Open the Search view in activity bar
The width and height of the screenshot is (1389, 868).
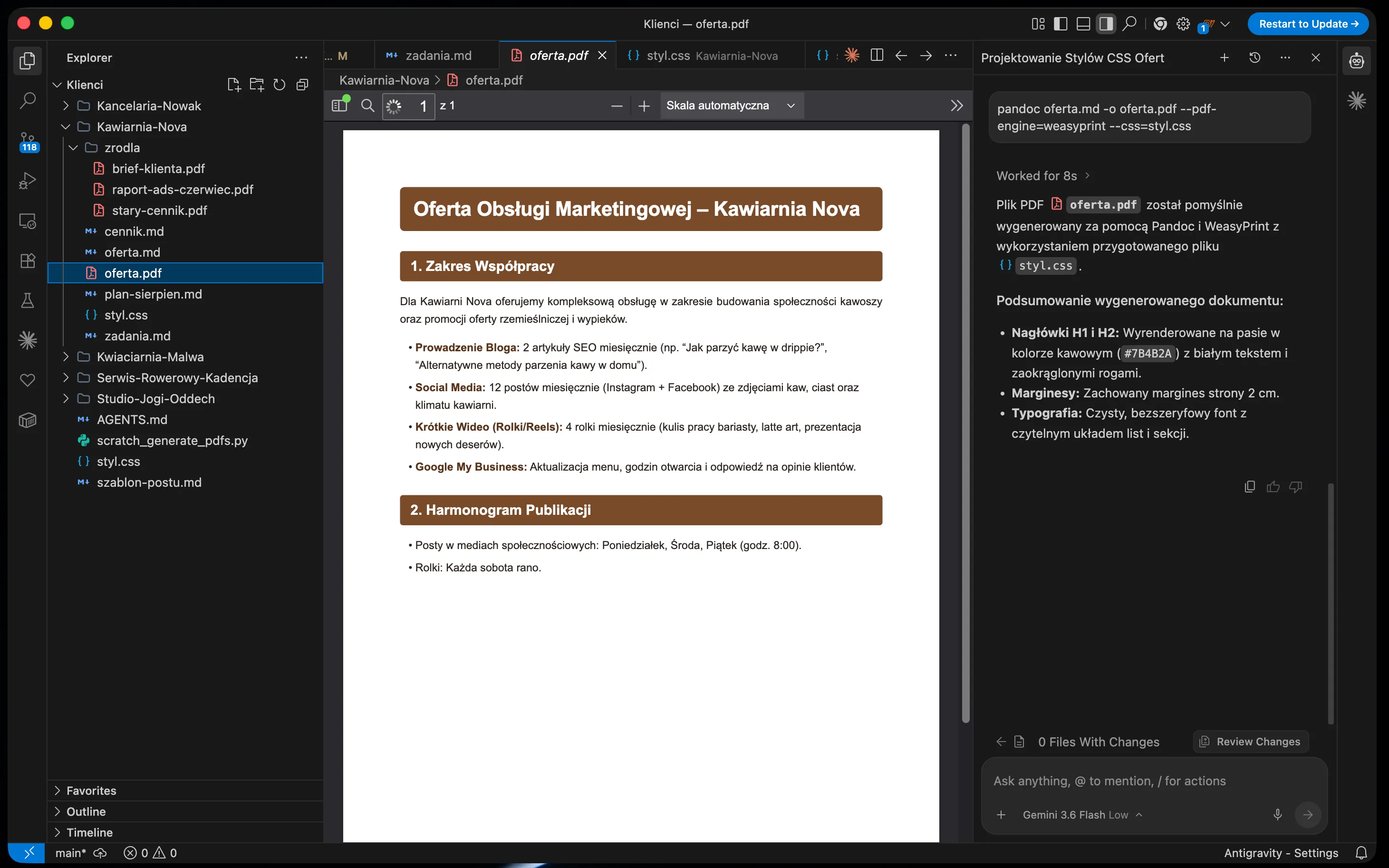coord(27,100)
